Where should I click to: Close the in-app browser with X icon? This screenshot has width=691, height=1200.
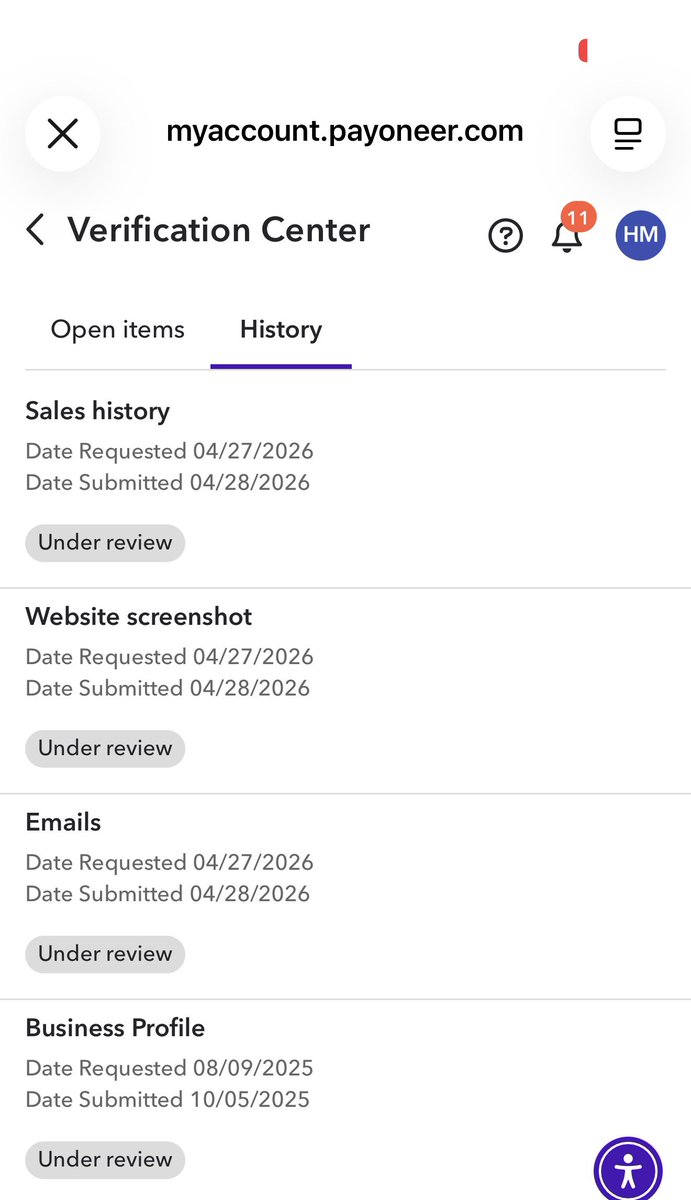click(63, 133)
